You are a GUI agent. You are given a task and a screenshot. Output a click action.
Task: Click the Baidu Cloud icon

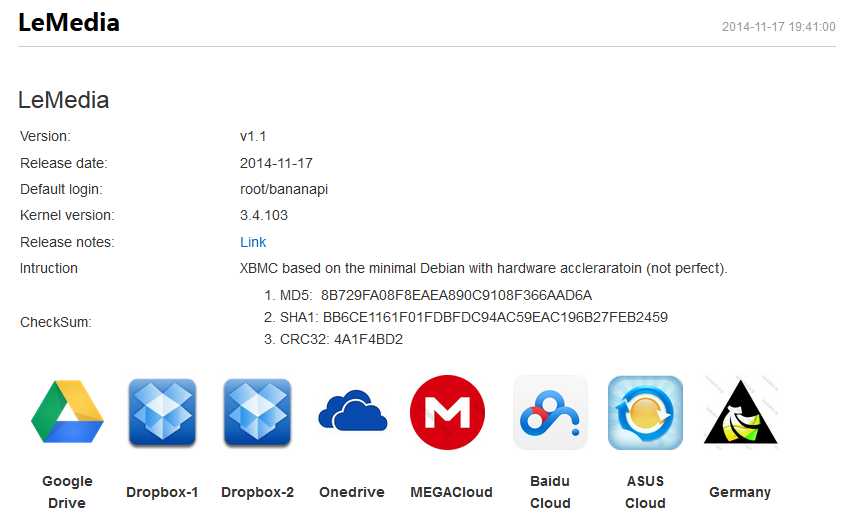(550, 412)
